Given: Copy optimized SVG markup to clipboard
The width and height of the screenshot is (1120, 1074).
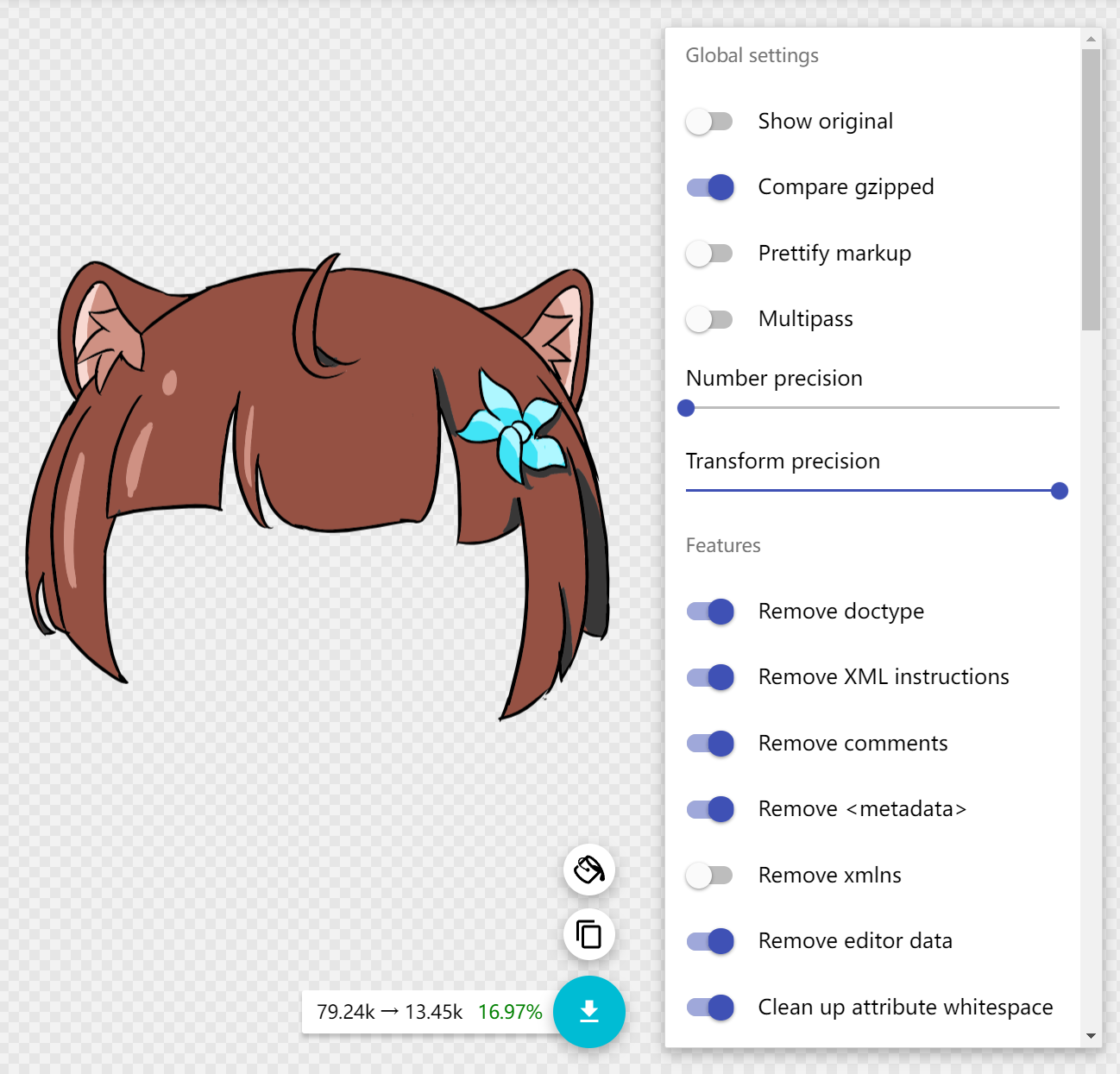Looking at the screenshot, I should click(589, 934).
